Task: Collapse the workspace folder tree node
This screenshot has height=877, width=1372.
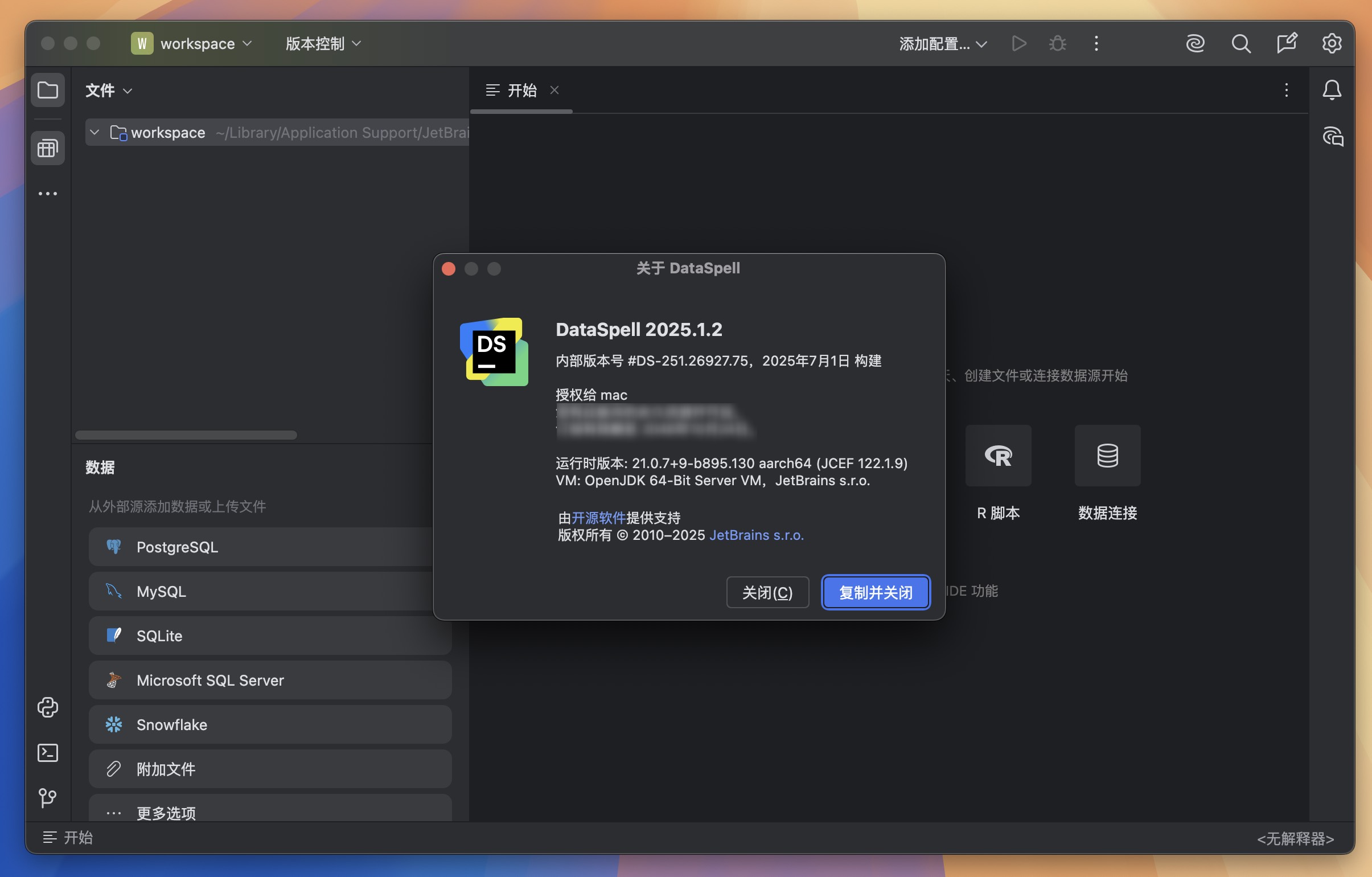Action: coord(95,132)
